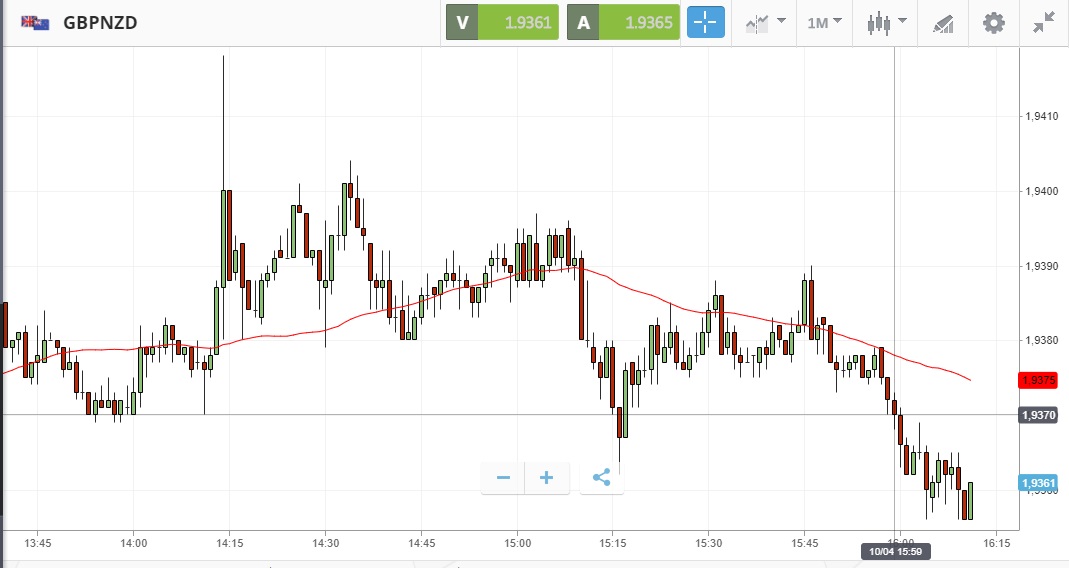The height and width of the screenshot is (568, 1069).
Task: Click the 15:00 label on time axis
Action: [517, 543]
